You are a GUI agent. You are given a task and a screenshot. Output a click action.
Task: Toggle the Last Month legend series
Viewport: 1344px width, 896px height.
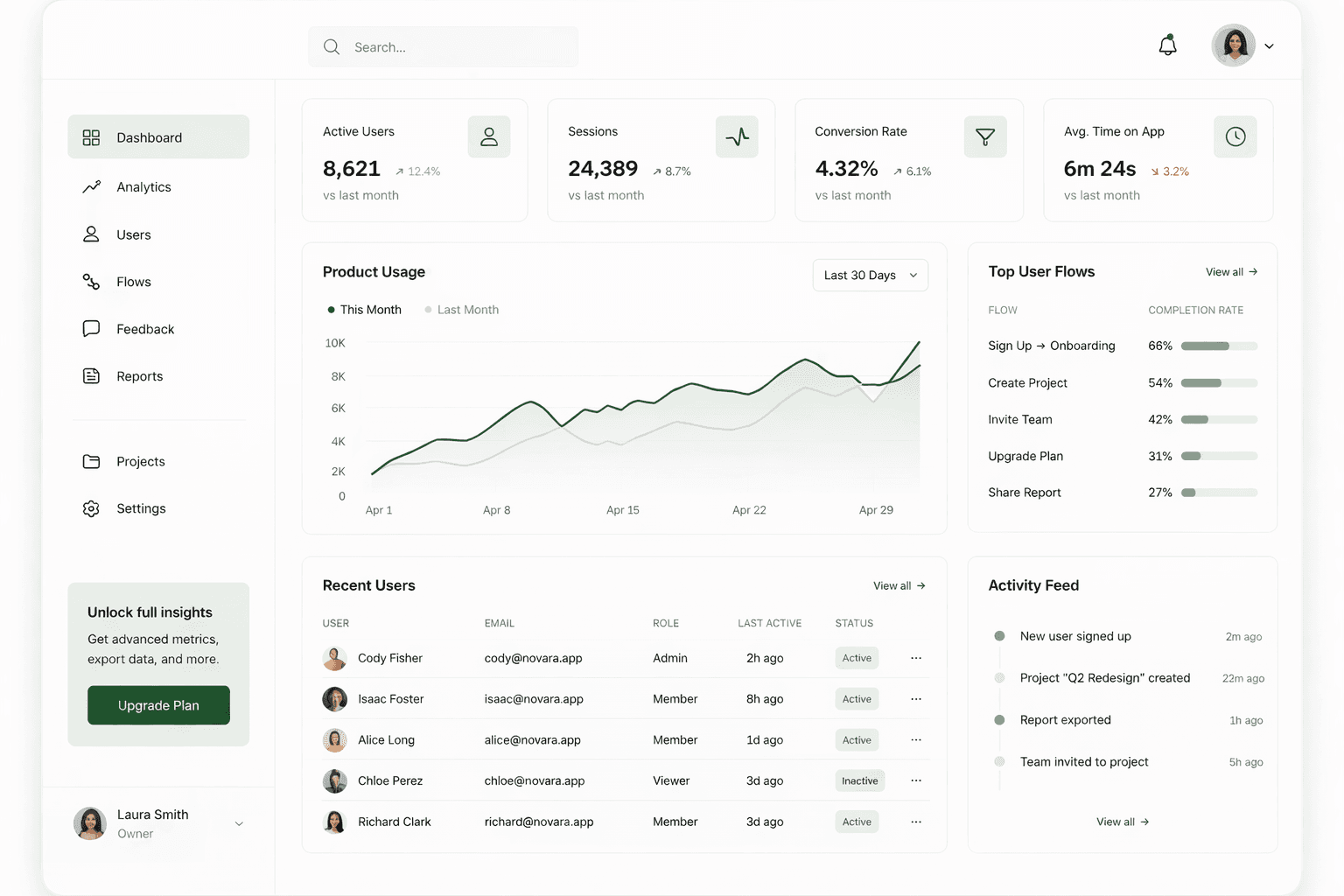click(462, 310)
